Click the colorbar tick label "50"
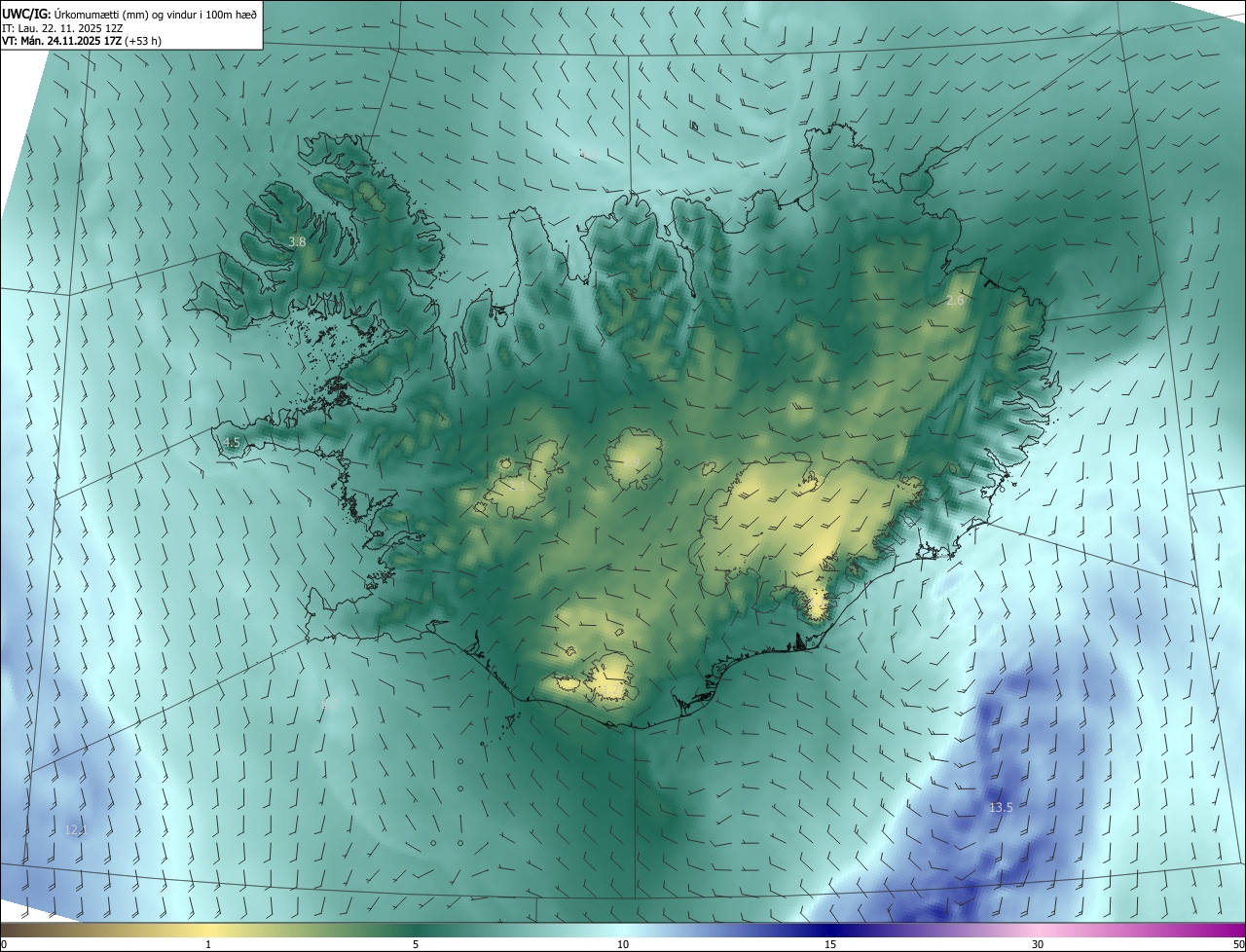Screen dimensions: 1246x952 (1238, 945)
